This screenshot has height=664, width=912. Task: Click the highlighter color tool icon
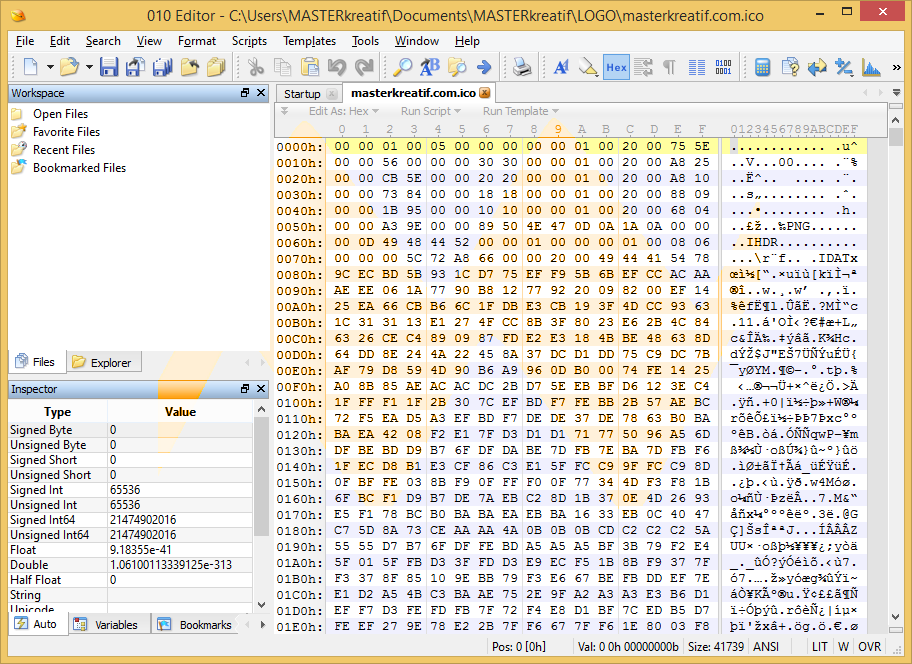tap(588, 67)
